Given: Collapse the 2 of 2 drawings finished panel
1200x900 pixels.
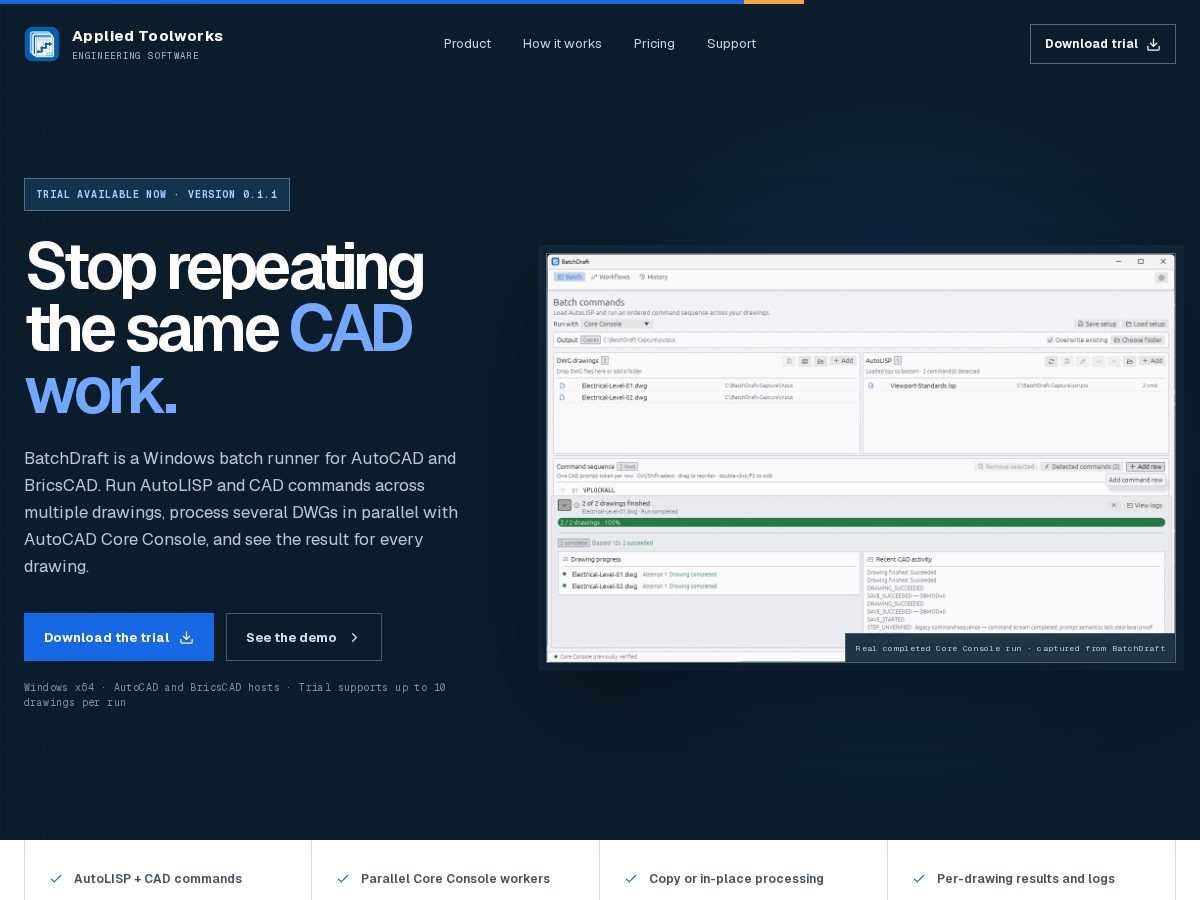Looking at the screenshot, I should click(564, 505).
